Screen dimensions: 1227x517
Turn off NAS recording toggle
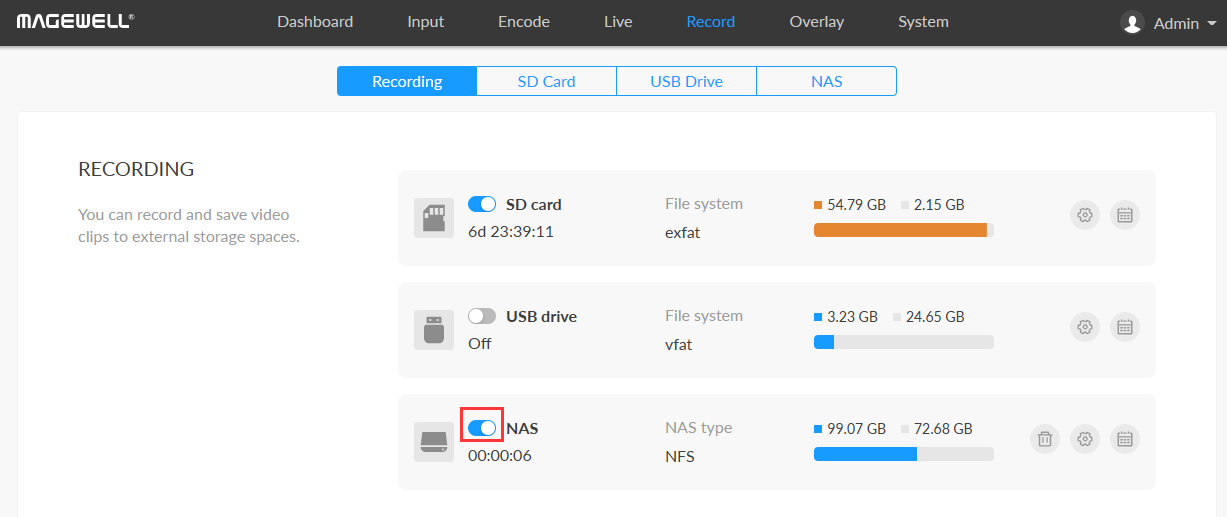click(482, 428)
